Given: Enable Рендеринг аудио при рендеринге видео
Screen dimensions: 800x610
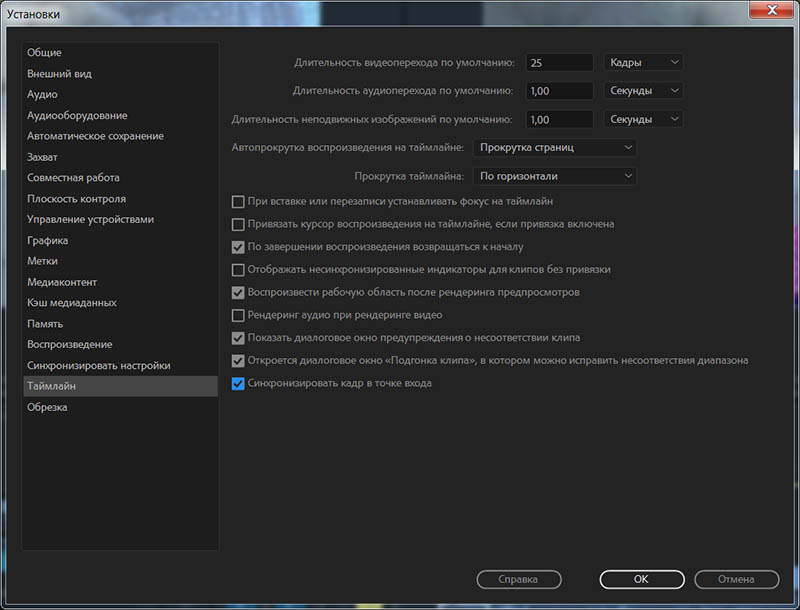Looking at the screenshot, I should click(238, 315).
